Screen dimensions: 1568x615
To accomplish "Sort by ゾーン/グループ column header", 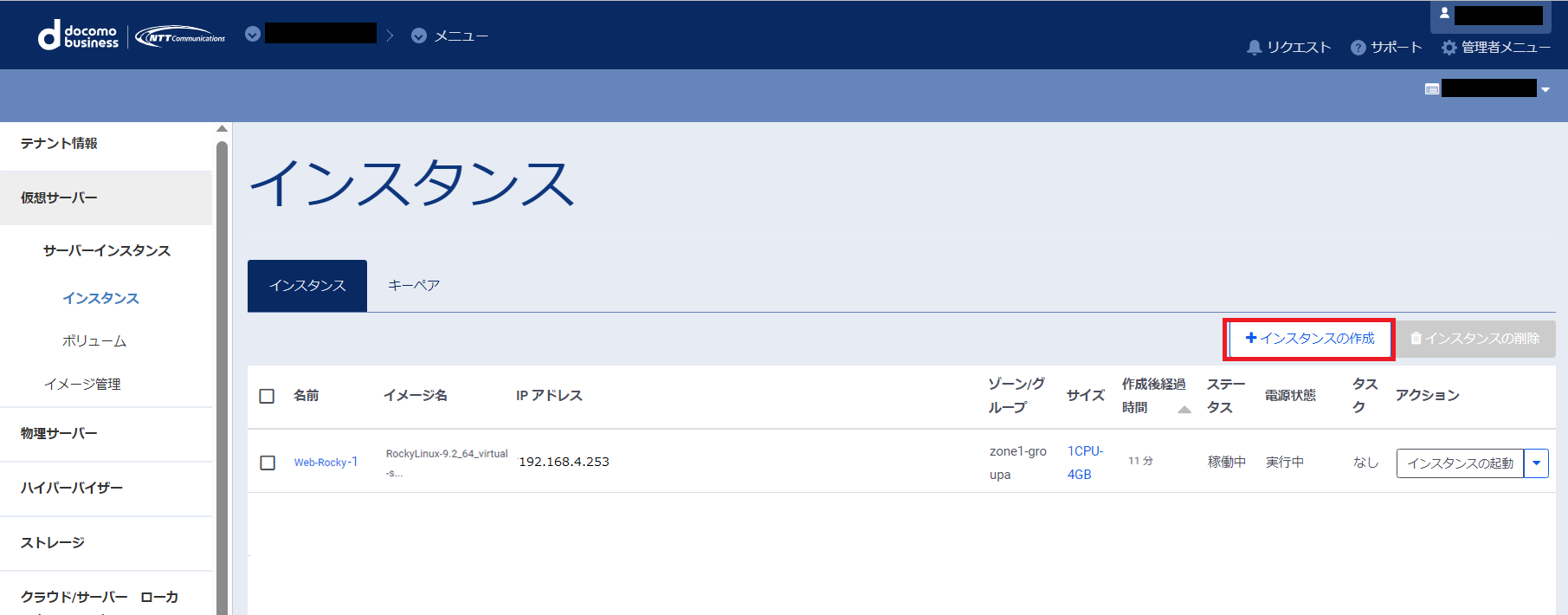I will tap(1016, 396).
